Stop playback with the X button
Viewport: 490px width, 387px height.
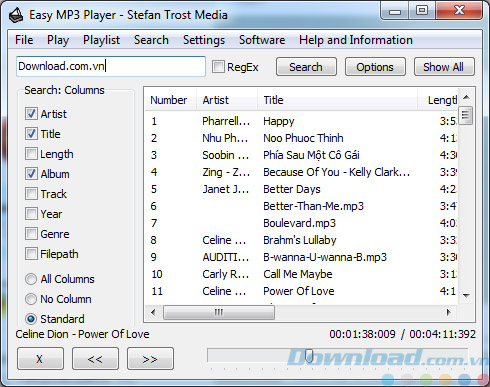click(x=40, y=359)
